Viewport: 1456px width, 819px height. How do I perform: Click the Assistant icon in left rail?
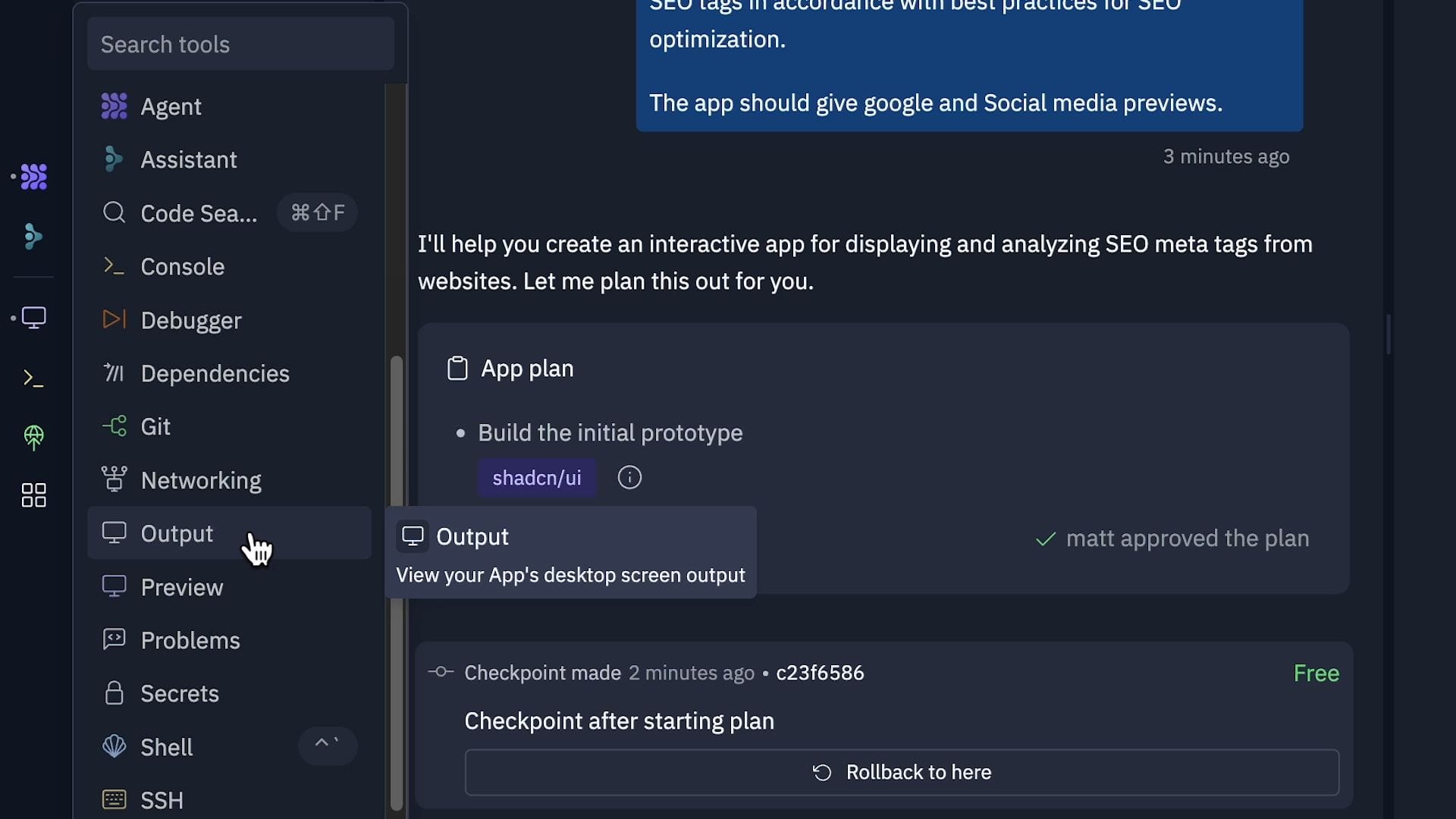tap(33, 237)
